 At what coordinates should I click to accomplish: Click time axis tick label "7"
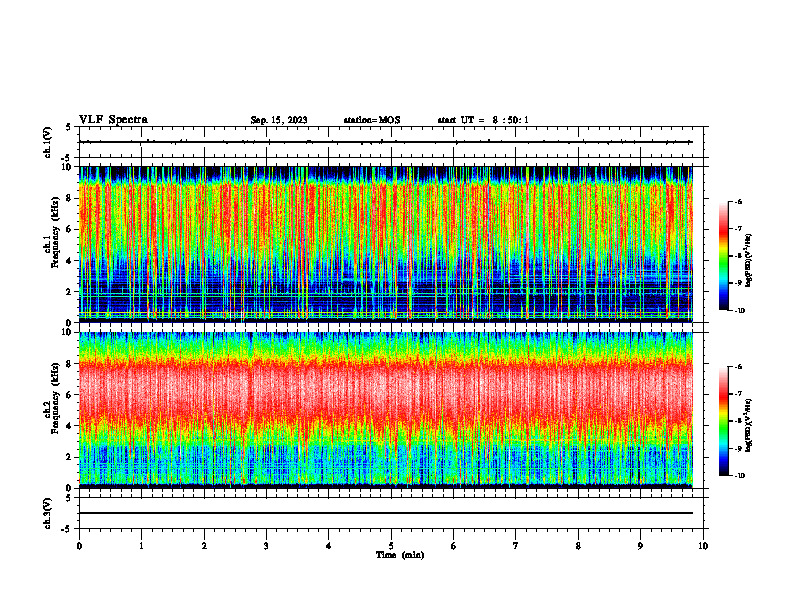[516, 546]
